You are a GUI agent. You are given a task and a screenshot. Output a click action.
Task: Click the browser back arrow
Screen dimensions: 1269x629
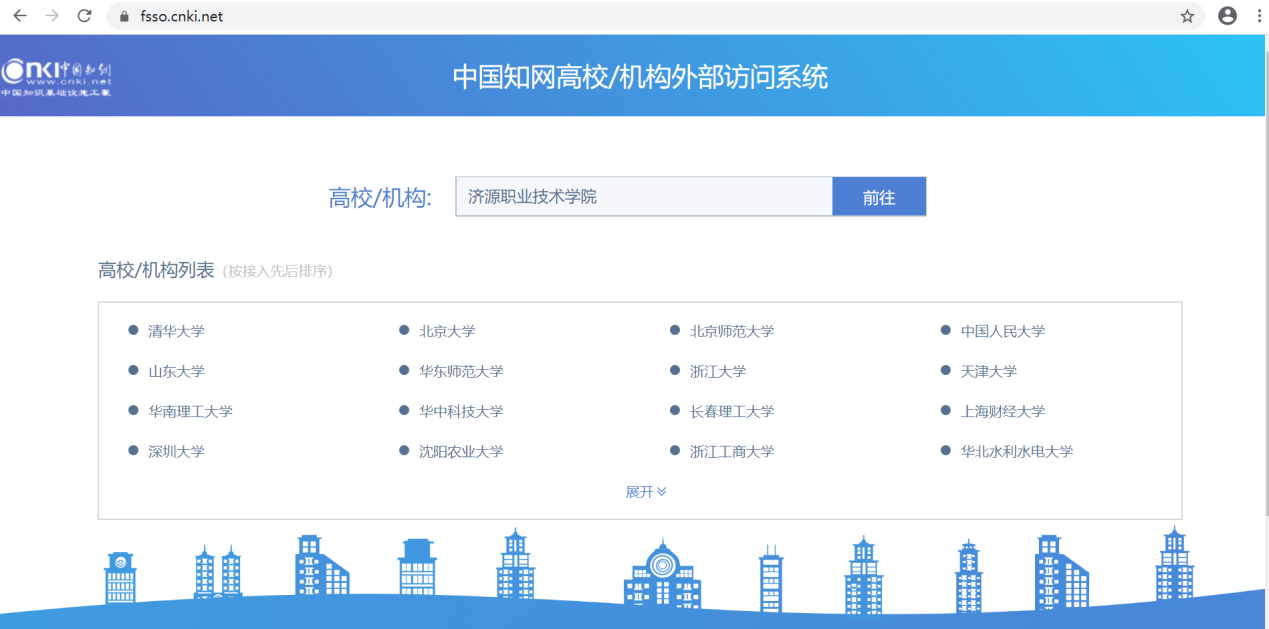19,16
